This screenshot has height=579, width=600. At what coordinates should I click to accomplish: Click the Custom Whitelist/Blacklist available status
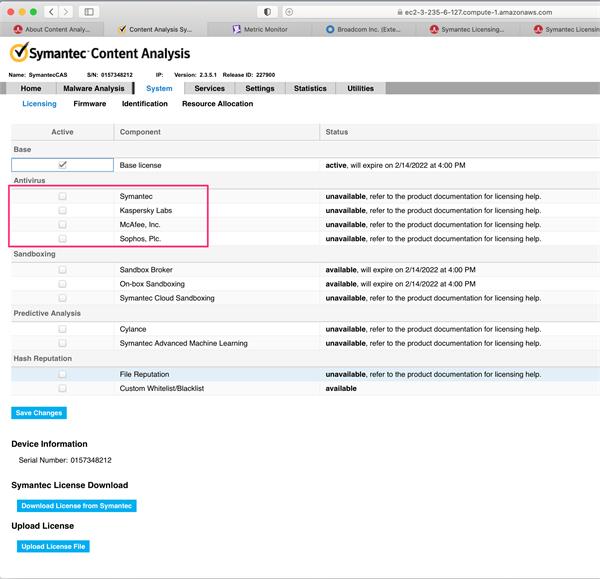point(341,388)
